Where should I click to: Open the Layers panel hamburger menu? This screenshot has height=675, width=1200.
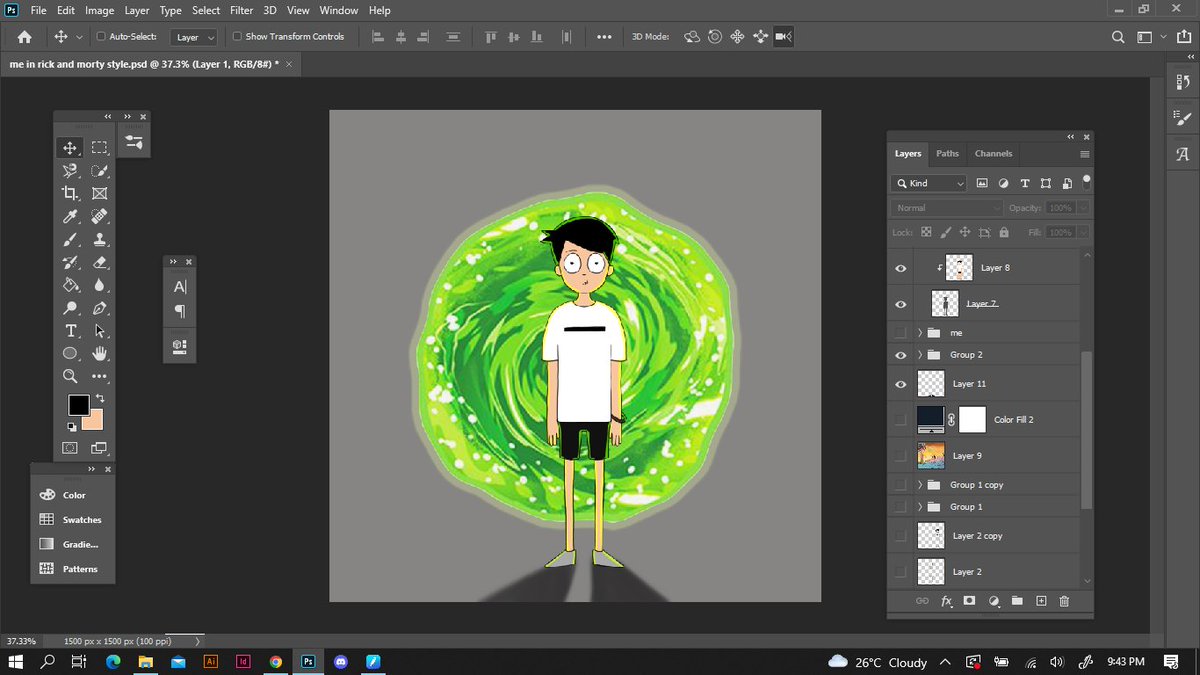[1085, 154]
